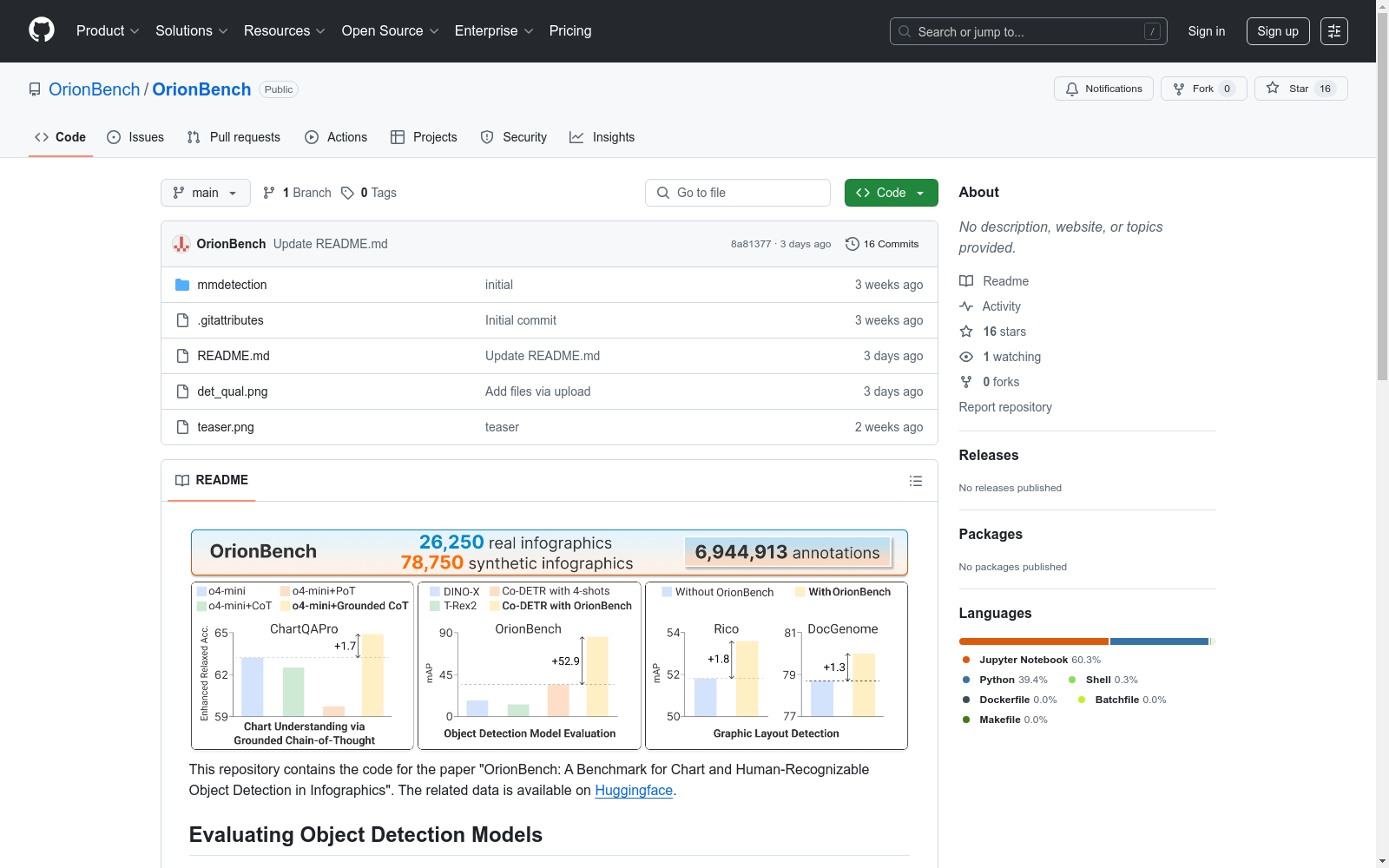Click the branch icon beside 1 Branch
The height and width of the screenshot is (868, 1389).
(x=269, y=193)
